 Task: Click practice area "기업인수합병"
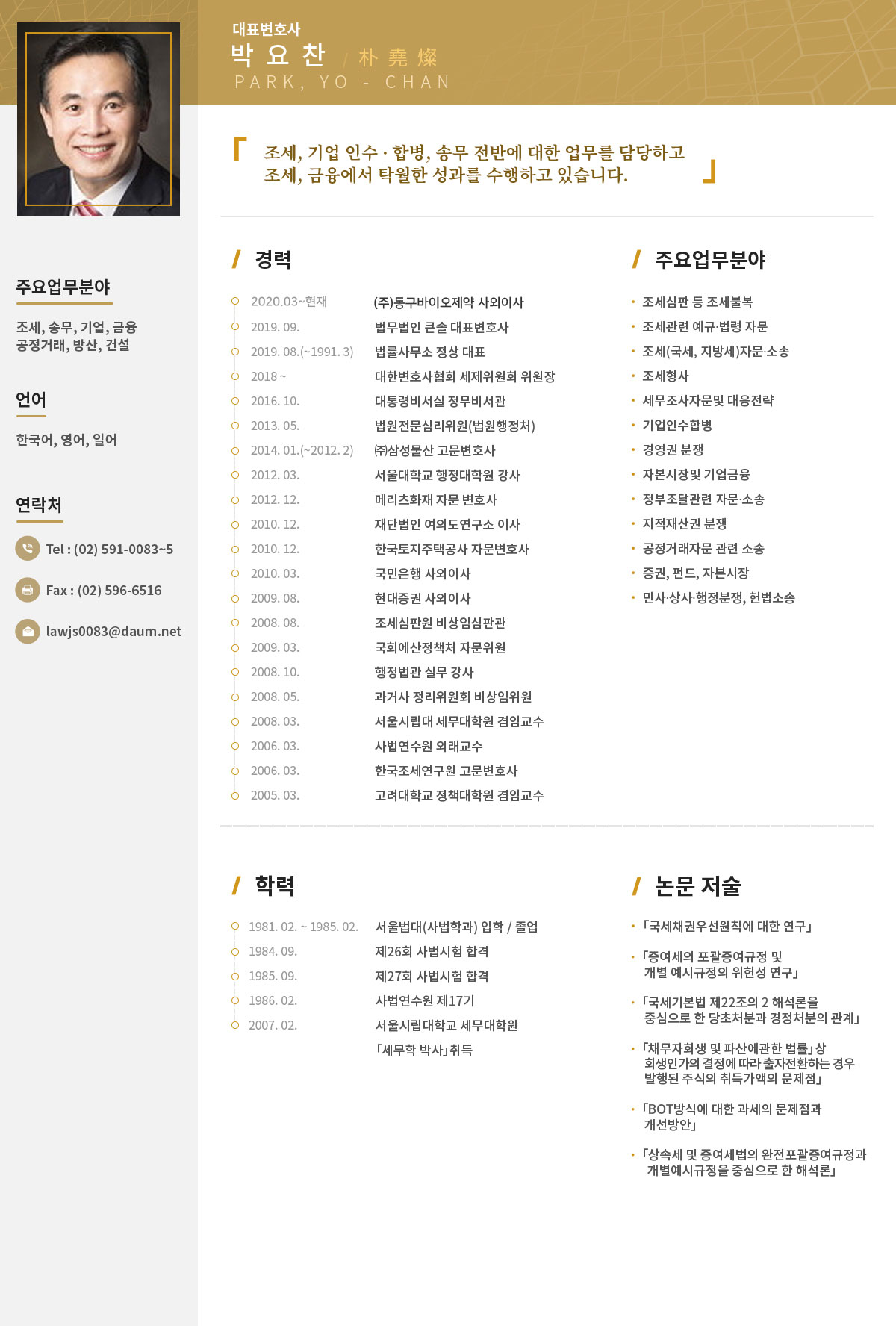click(677, 425)
